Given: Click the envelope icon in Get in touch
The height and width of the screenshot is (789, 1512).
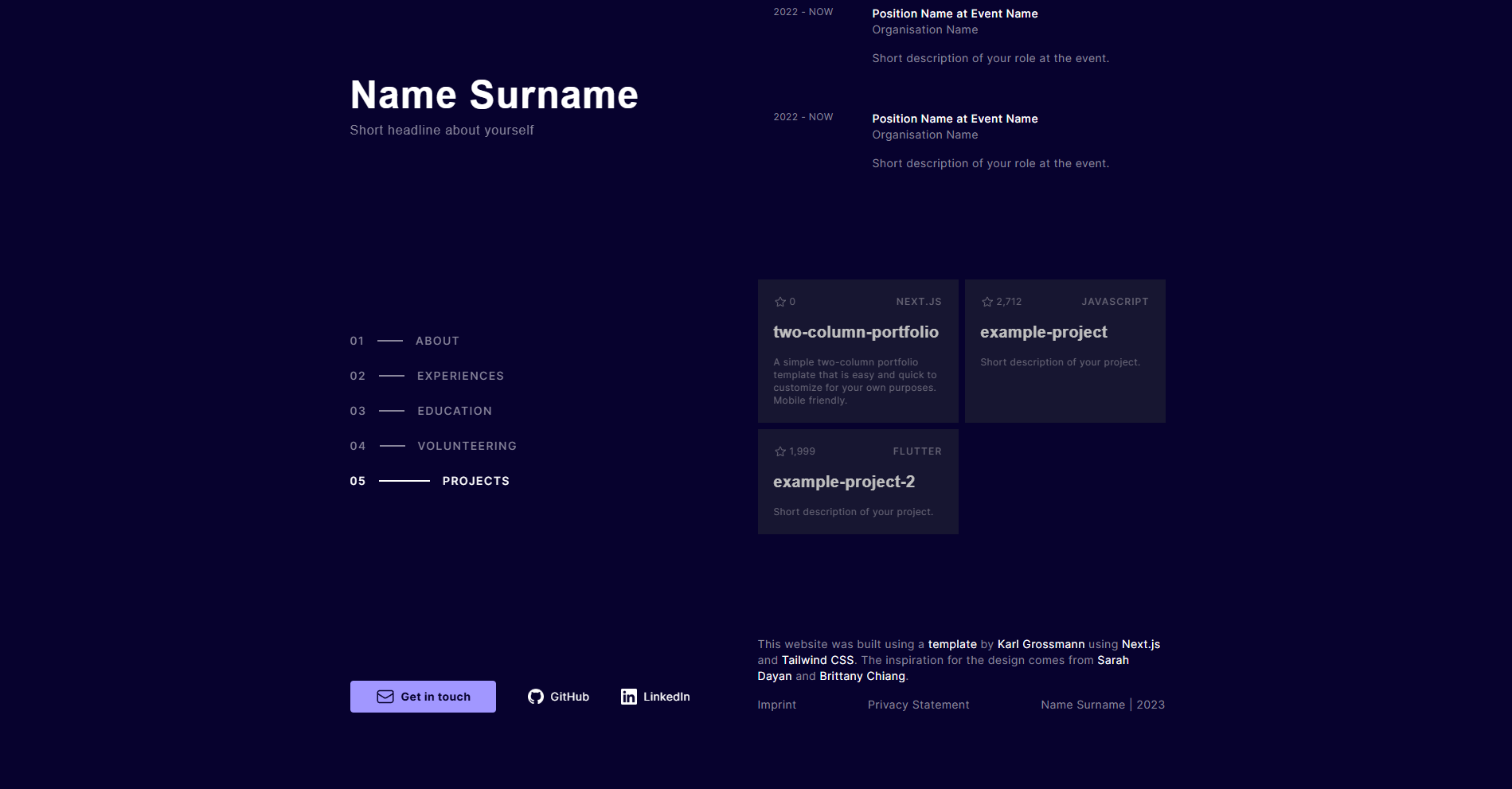Looking at the screenshot, I should click(385, 697).
